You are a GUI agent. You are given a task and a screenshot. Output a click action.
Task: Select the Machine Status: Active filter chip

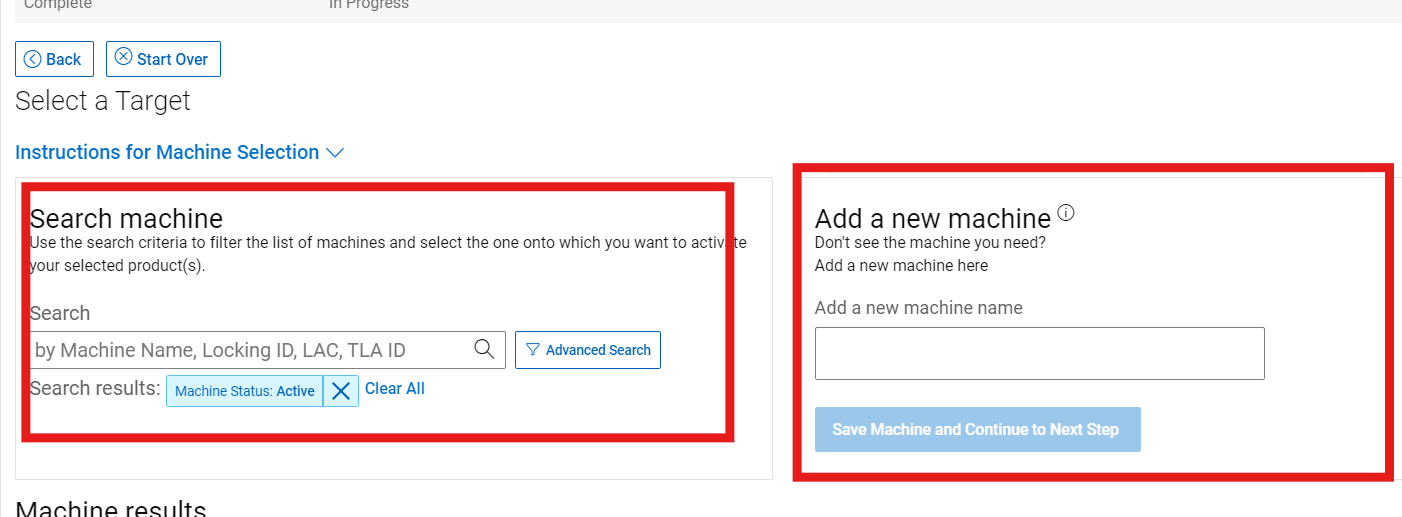244,391
